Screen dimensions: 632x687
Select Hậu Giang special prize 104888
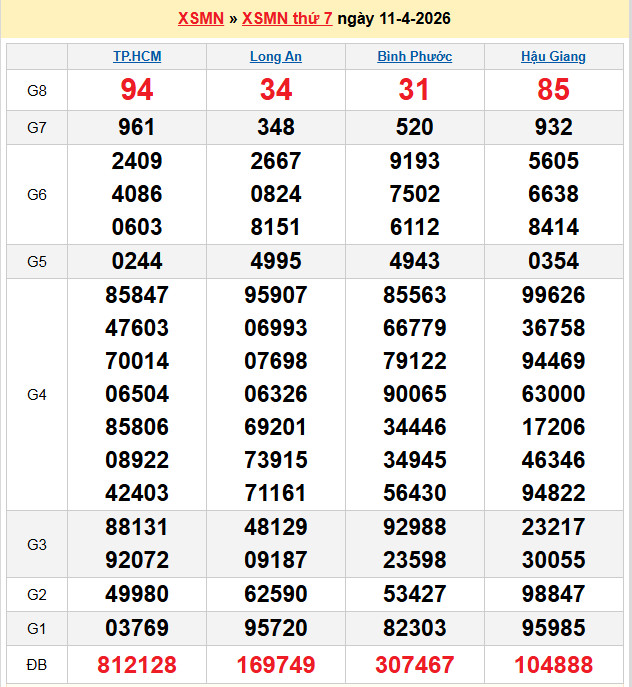point(553,665)
